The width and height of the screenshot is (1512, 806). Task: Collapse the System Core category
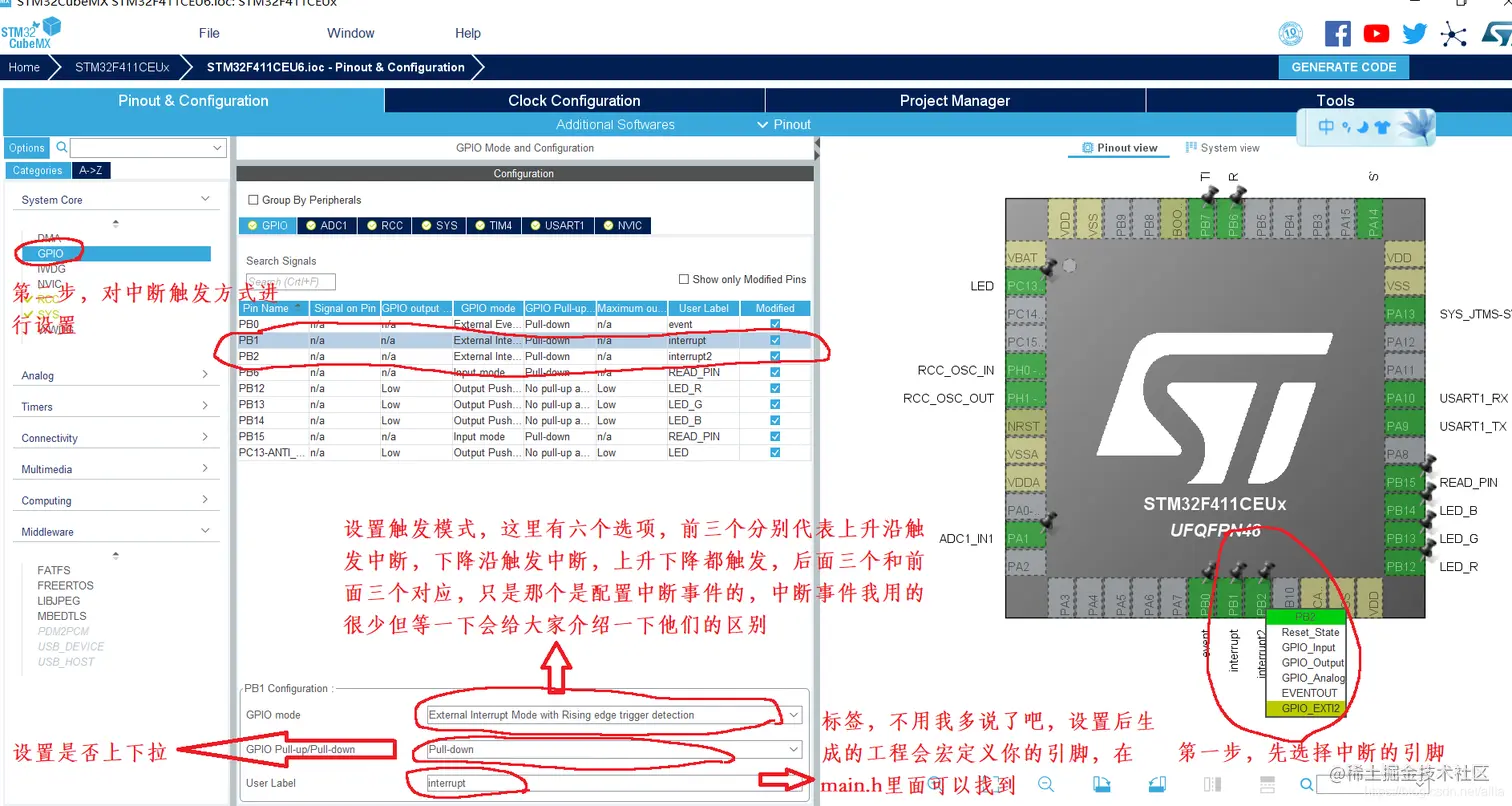click(205, 199)
